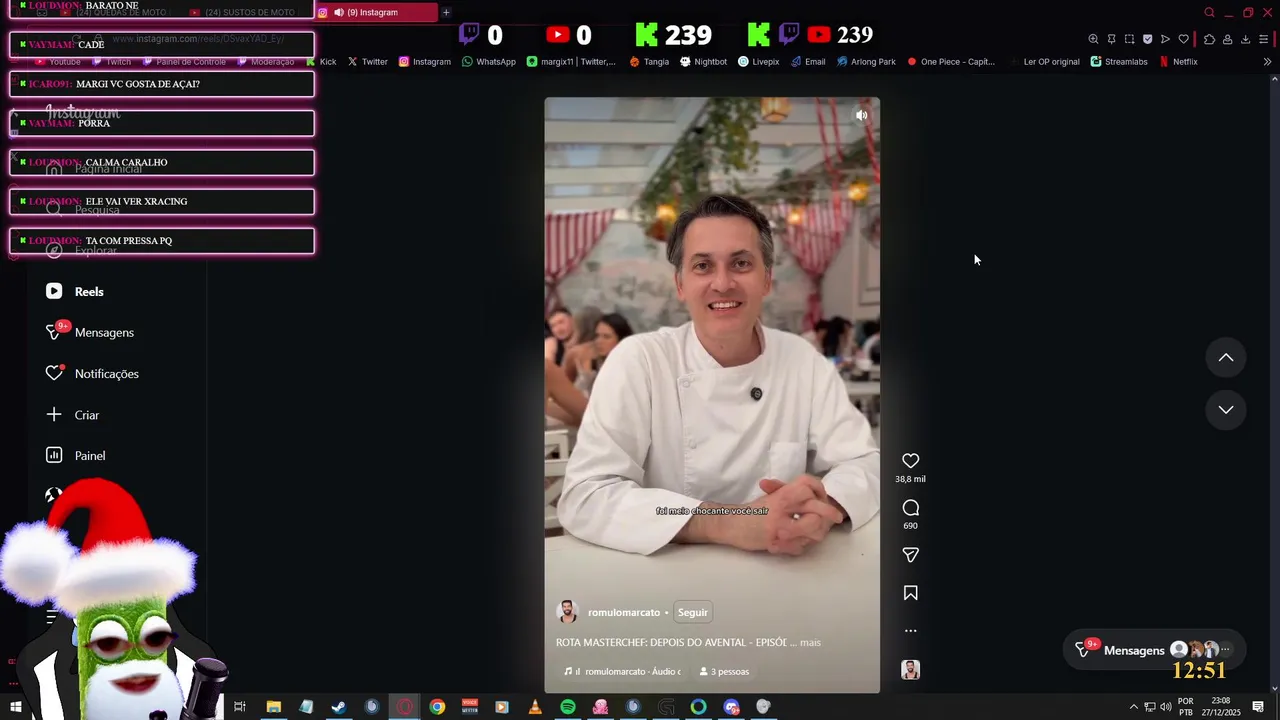
Task: Expand hidden bookmarks with double chevron
Action: (x=1267, y=61)
